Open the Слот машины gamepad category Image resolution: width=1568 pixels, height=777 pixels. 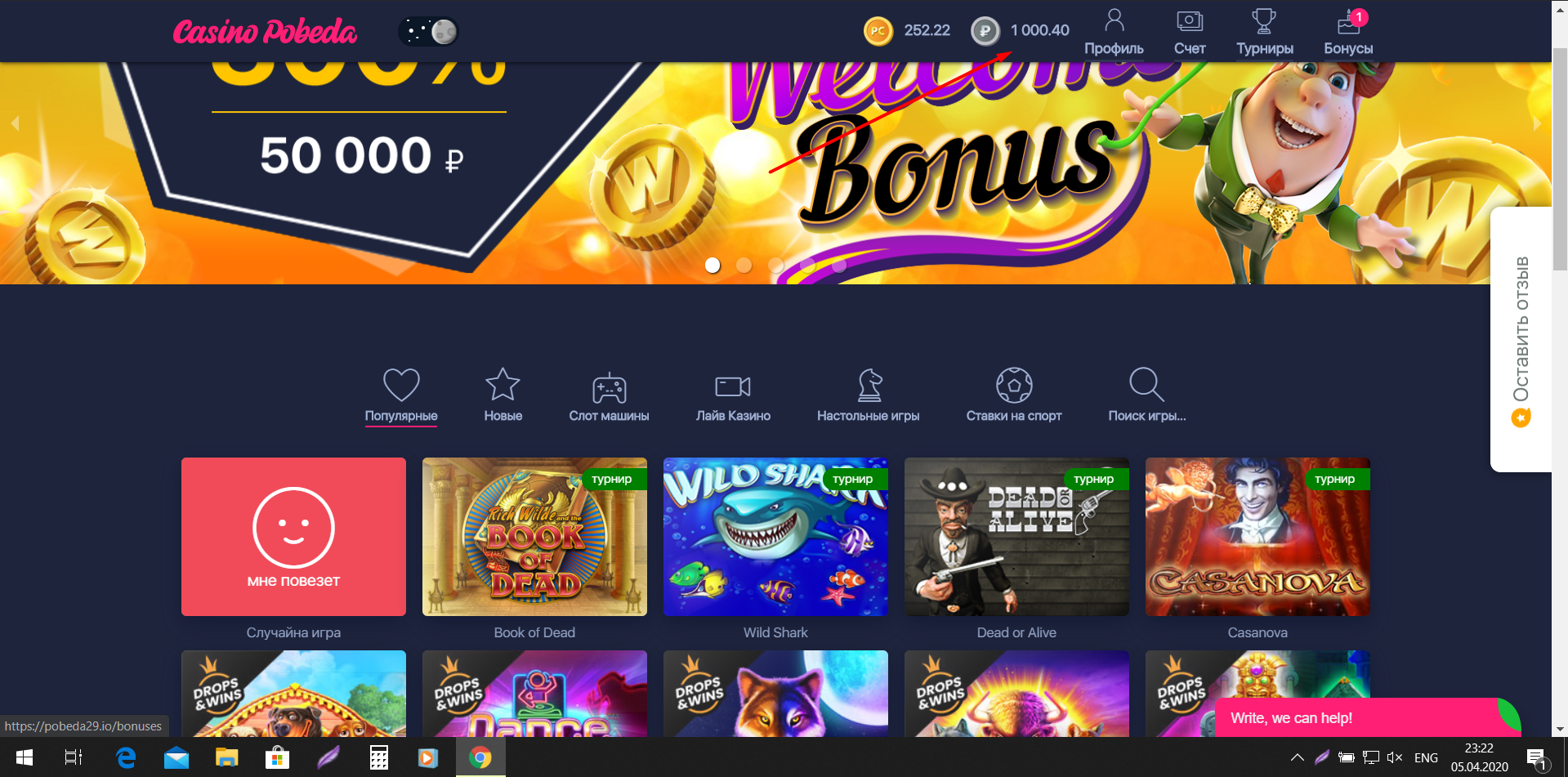609,396
